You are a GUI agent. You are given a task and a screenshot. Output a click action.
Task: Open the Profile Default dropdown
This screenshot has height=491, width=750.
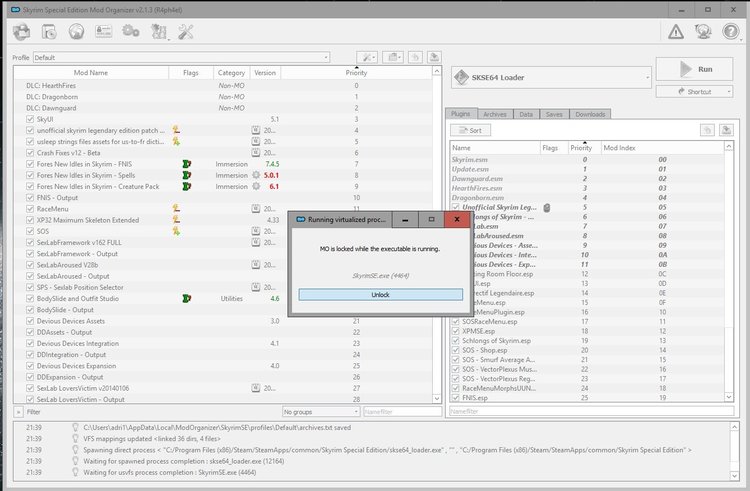[181, 57]
